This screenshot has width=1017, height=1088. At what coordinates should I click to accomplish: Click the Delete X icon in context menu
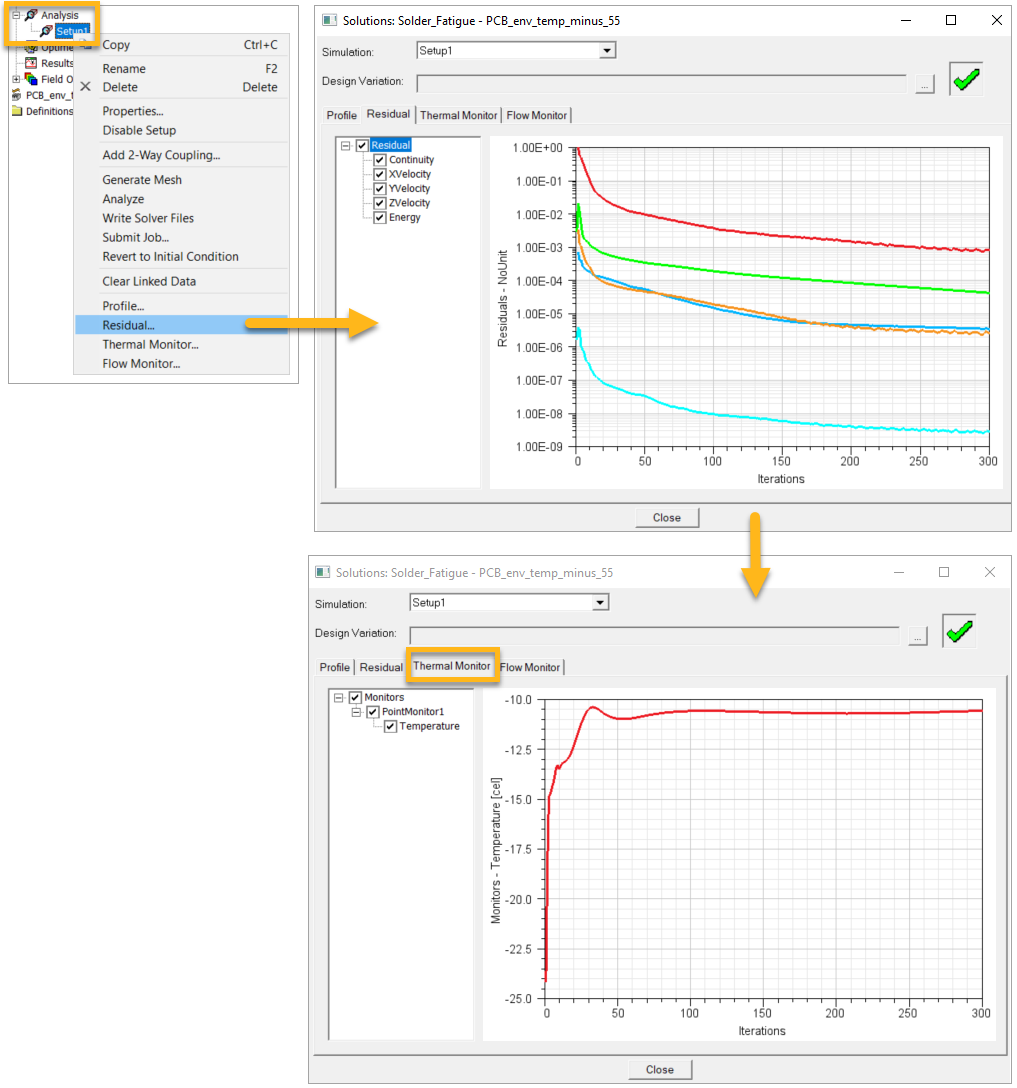tap(85, 87)
